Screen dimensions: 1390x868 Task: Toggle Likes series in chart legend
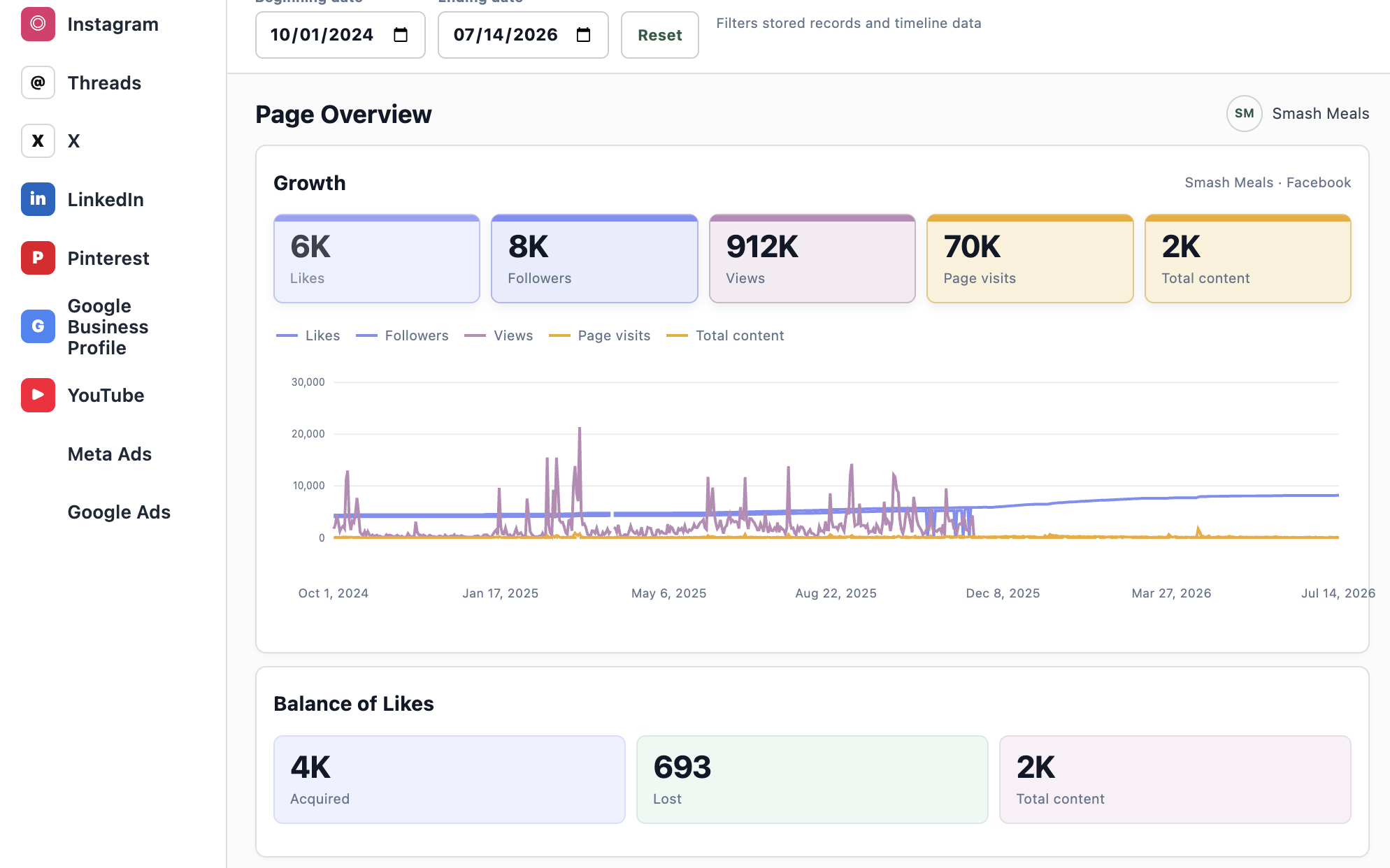coord(308,335)
